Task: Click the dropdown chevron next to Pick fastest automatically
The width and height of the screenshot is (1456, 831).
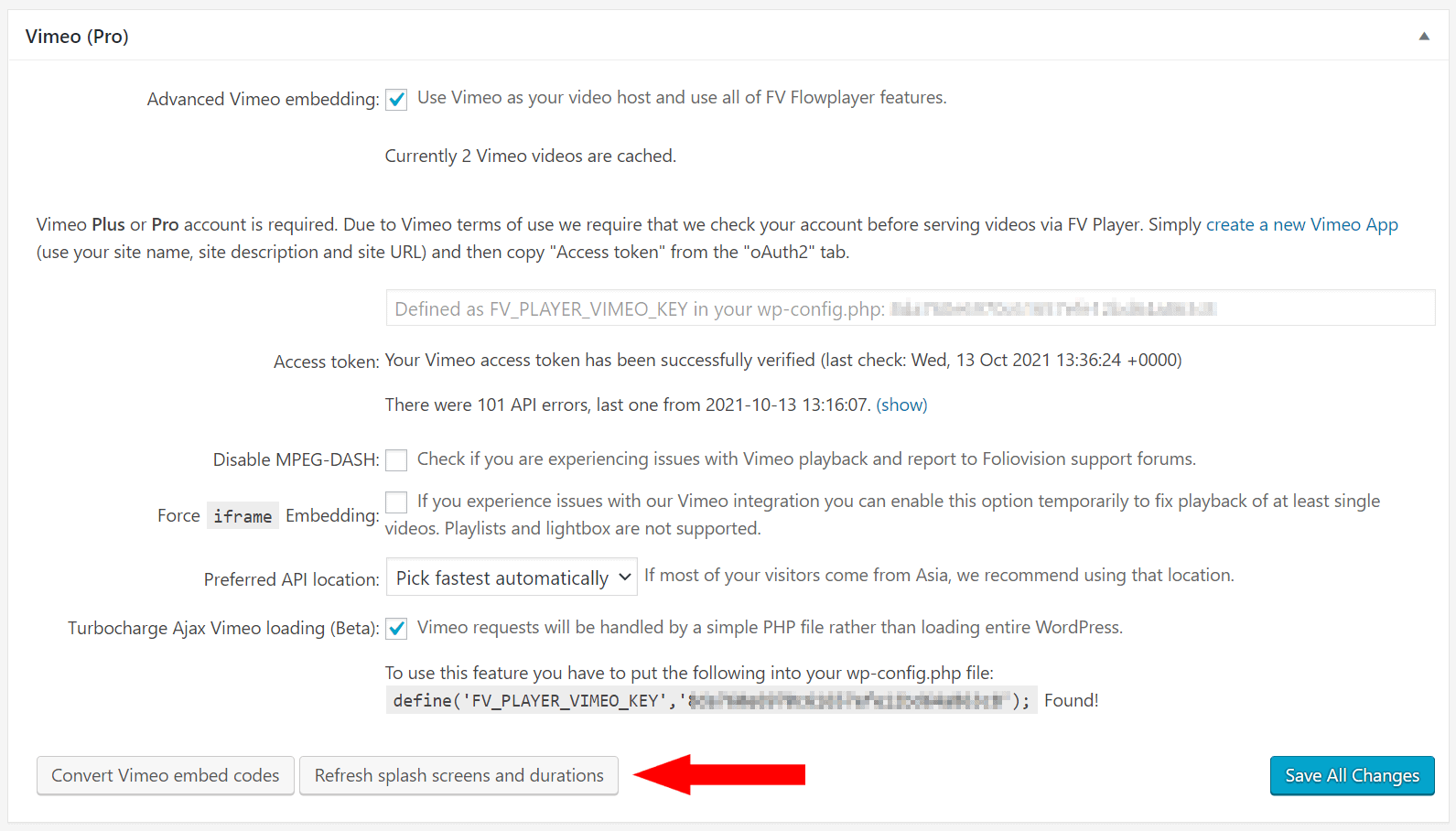Action: click(x=624, y=577)
